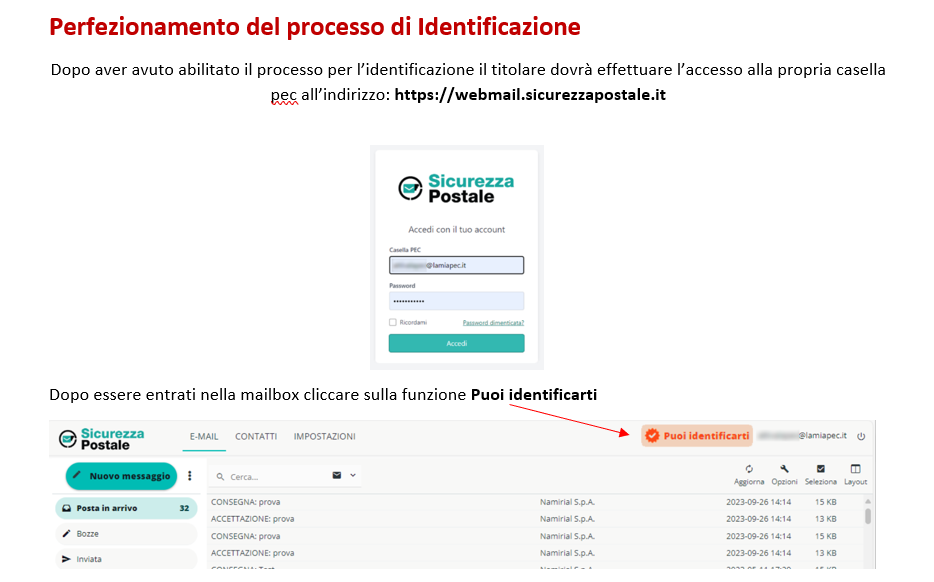Click the Sicurezza Postale logo in mailbox header
The height and width of the screenshot is (582, 934).
[x=102, y=439]
